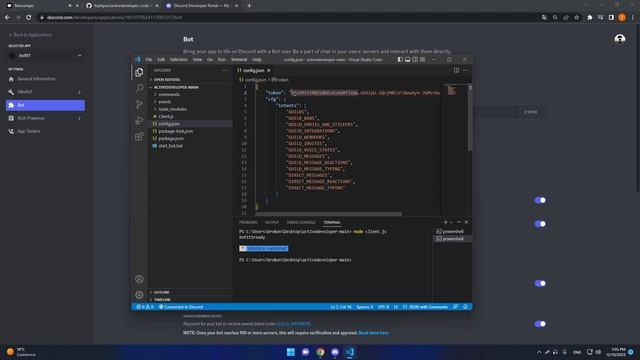This screenshot has width=640, height=360.
Task: Click the feedback icon in VS Code status bar
Action: [x=456, y=307]
